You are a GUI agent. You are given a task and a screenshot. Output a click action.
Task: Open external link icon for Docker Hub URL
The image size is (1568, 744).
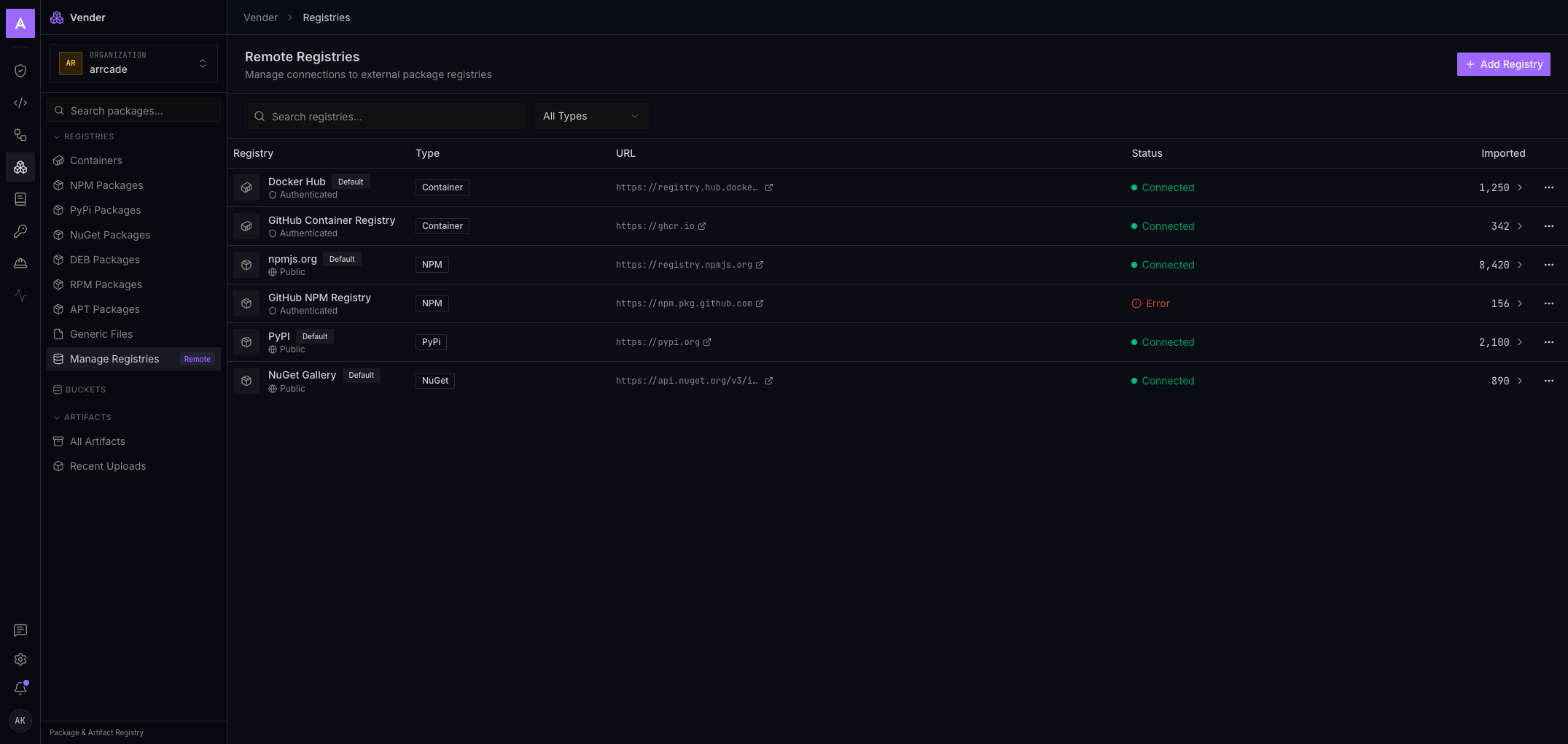point(769,187)
